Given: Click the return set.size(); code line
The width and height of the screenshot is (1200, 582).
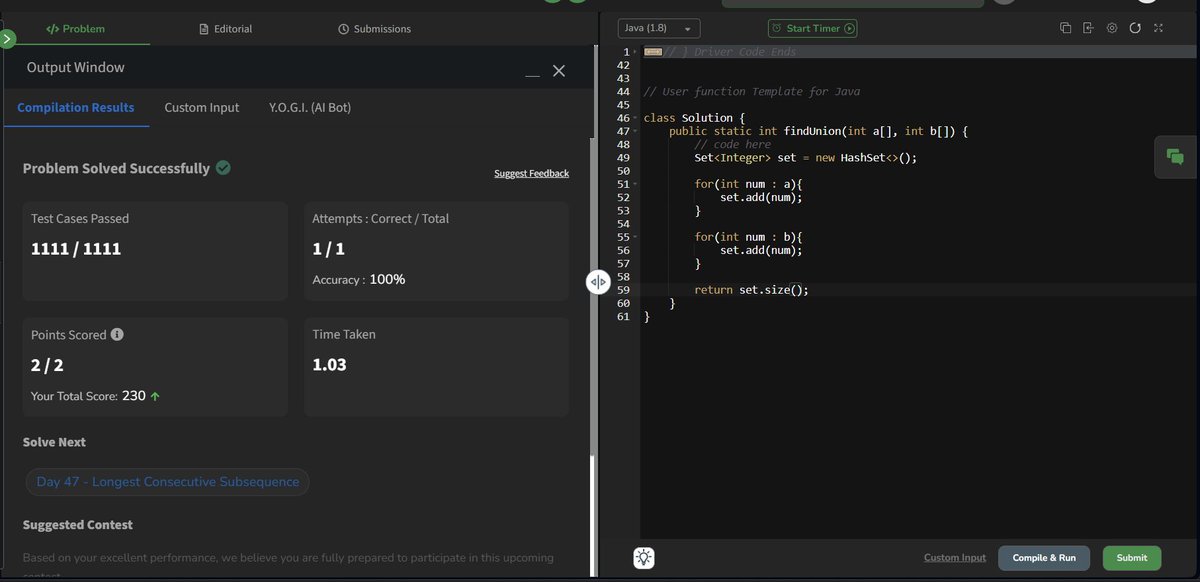Looking at the screenshot, I should point(751,289).
